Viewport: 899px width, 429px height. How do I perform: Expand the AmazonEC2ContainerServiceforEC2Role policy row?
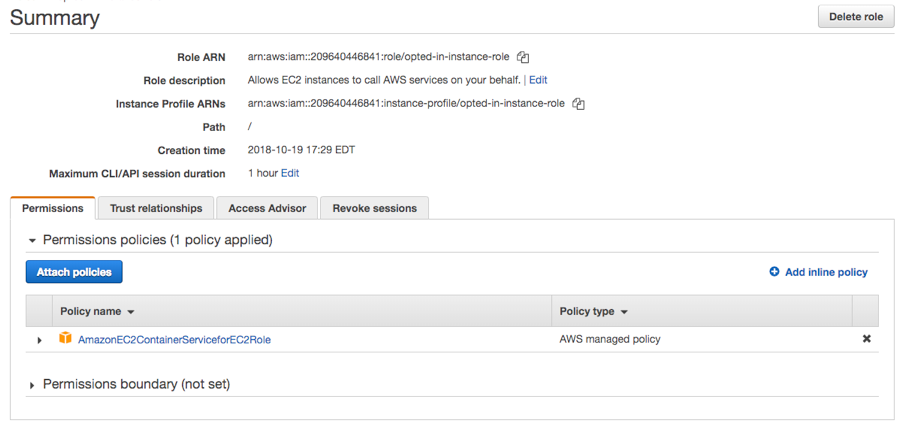coord(40,340)
